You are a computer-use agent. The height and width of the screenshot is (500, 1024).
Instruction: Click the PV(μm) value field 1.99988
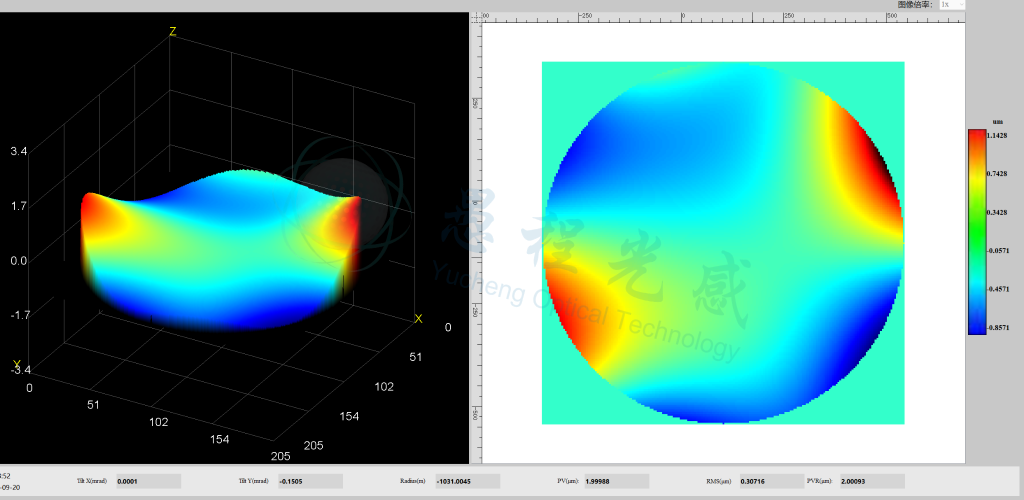(x=616, y=482)
